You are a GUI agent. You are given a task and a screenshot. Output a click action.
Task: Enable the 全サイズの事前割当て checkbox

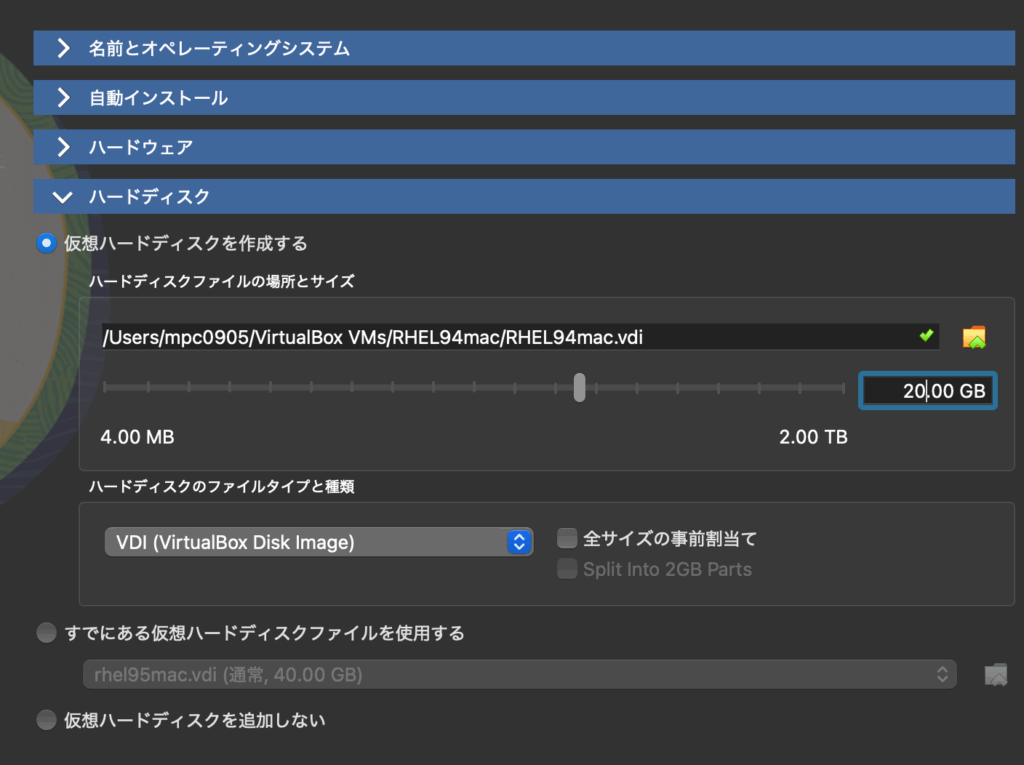tap(567, 539)
